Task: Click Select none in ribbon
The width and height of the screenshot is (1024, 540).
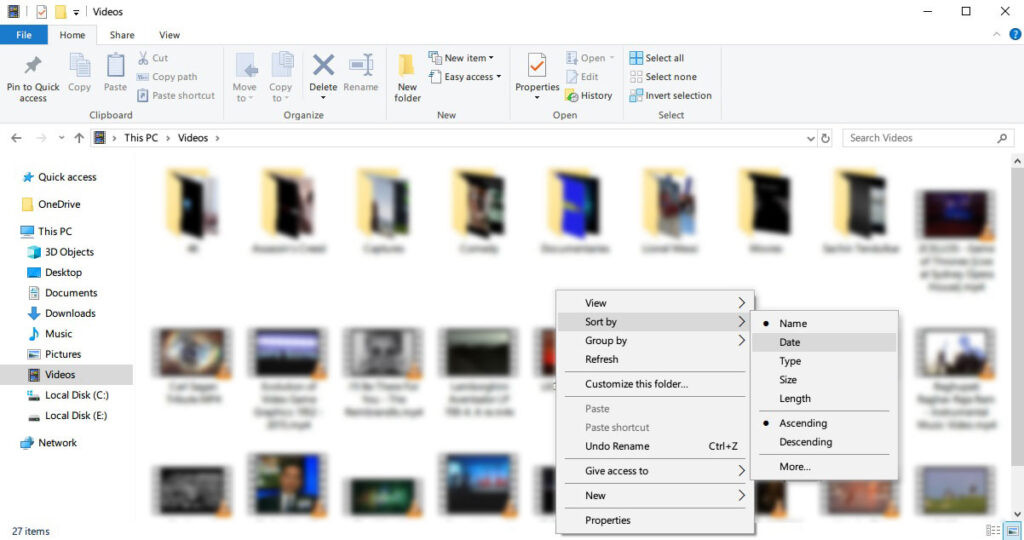Action: [663, 77]
